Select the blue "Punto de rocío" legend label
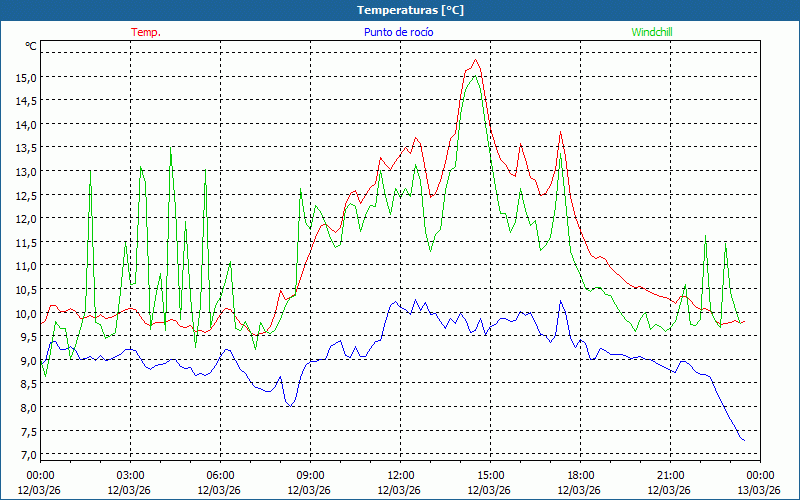Viewport: 800px width, 500px height. coord(399,32)
